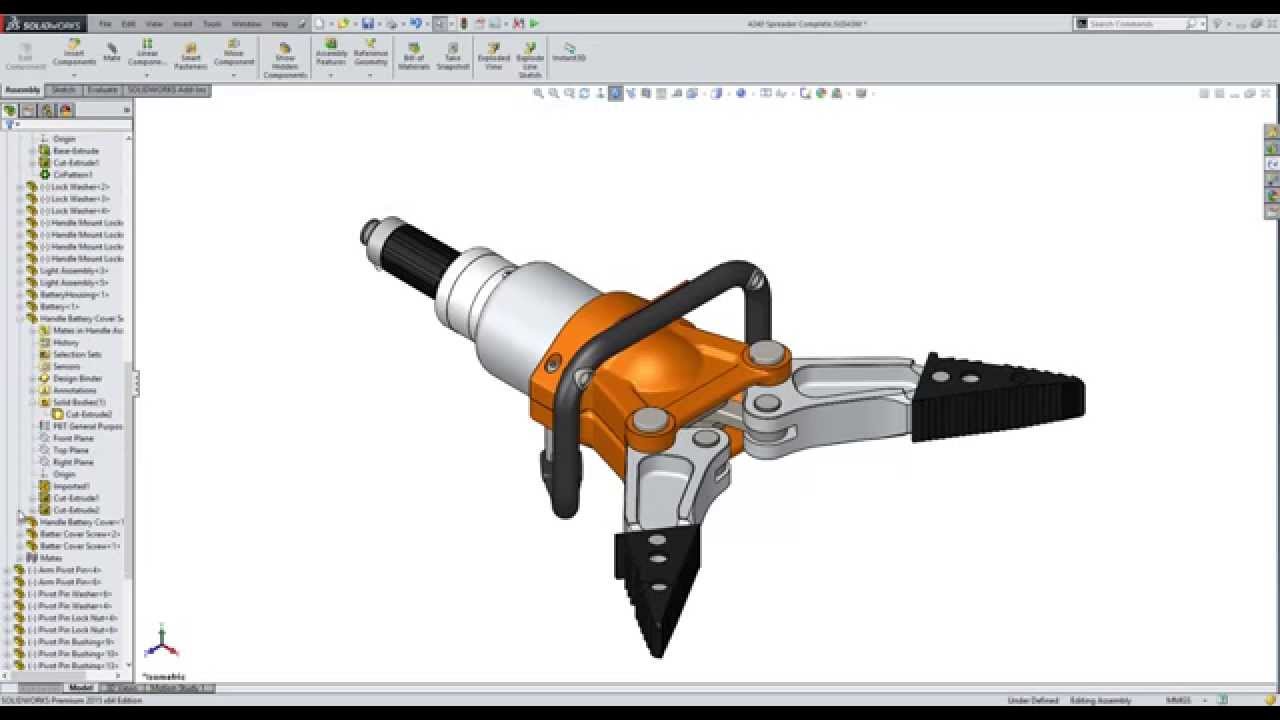Click the Insert Components tool
This screenshot has height=720, width=1280.
click(74, 54)
